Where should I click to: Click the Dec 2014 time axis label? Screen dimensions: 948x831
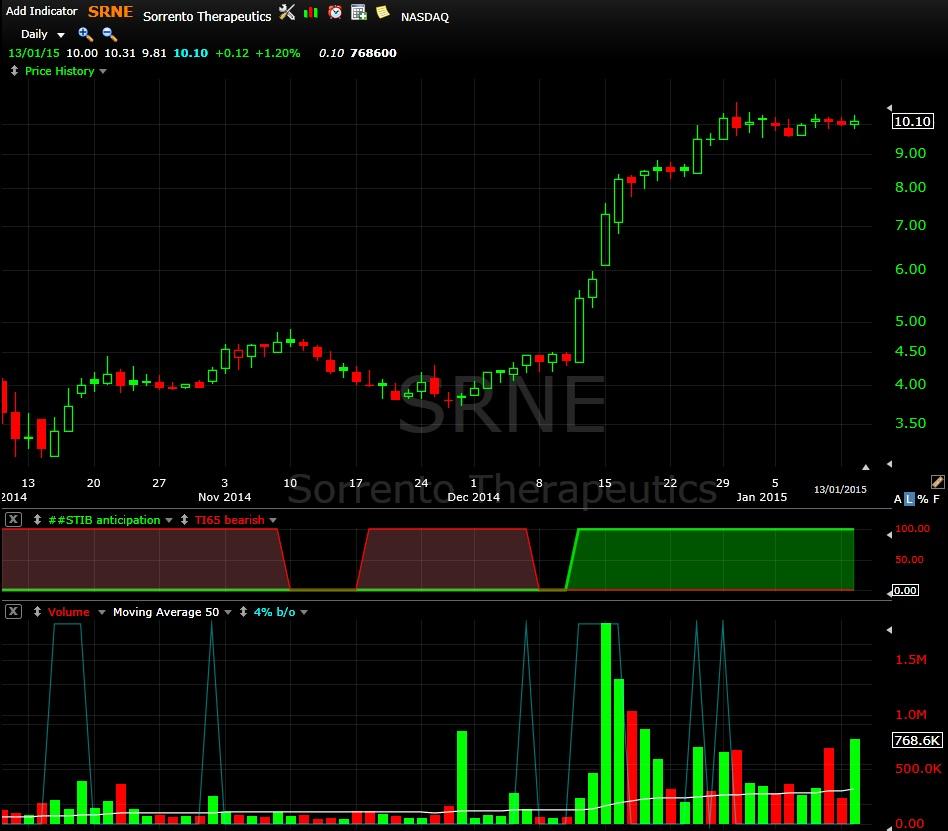pyautogui.click(x=473, y=497)
